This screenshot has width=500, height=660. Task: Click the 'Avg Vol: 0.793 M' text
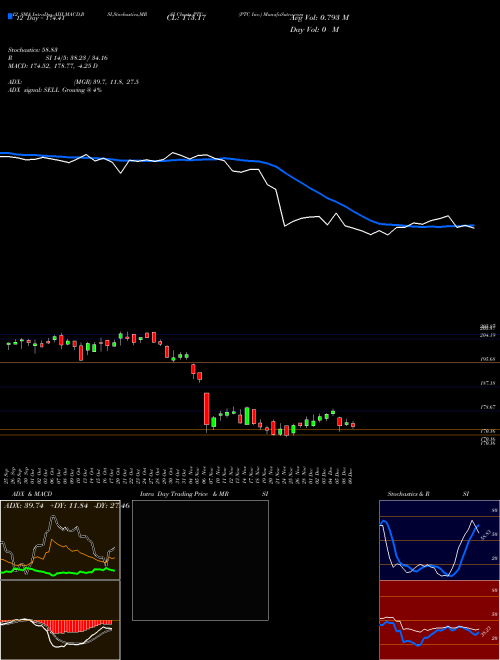pos(319,17)
